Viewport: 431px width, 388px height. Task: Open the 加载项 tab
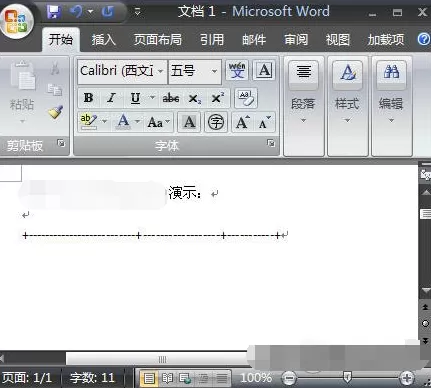click(x=386, y=40)
